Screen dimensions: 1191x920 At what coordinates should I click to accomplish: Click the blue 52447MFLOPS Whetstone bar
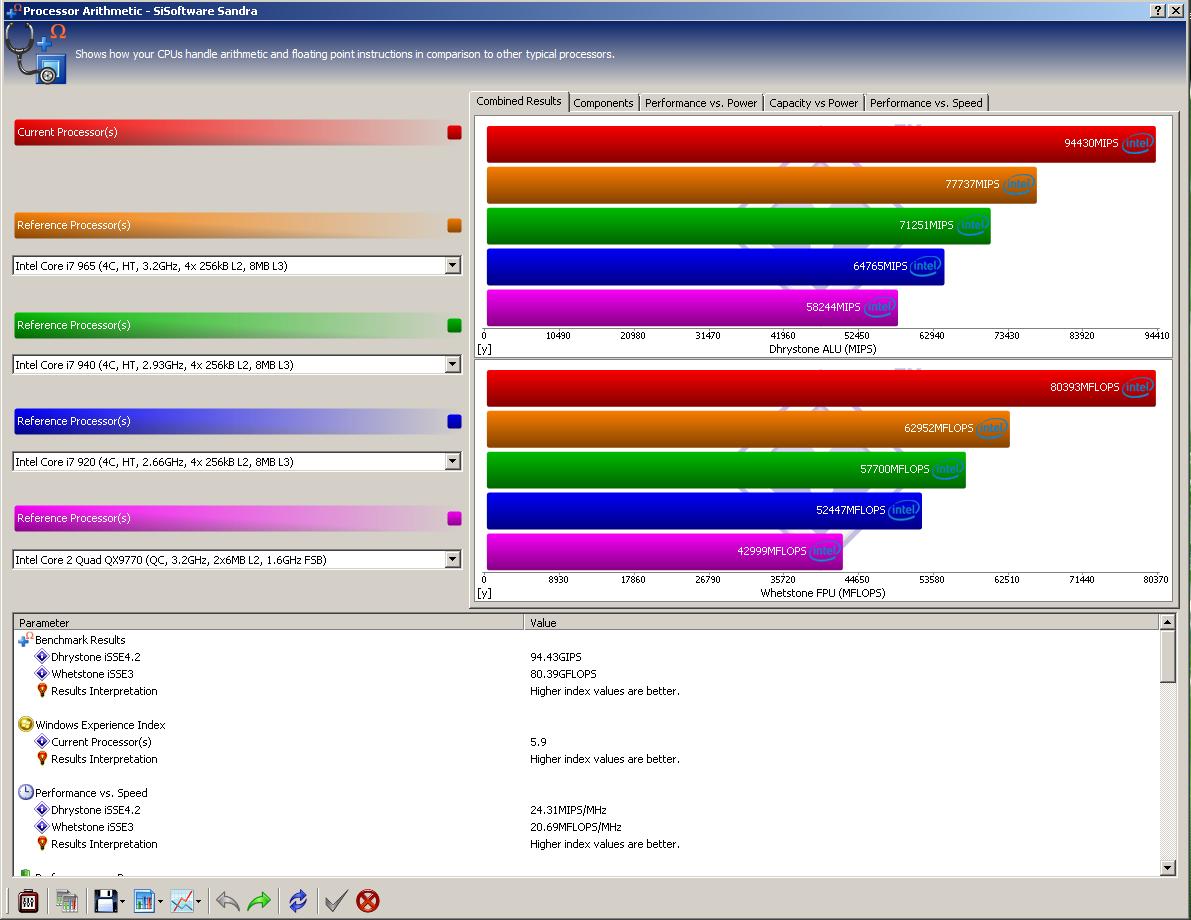pos(704,511)
